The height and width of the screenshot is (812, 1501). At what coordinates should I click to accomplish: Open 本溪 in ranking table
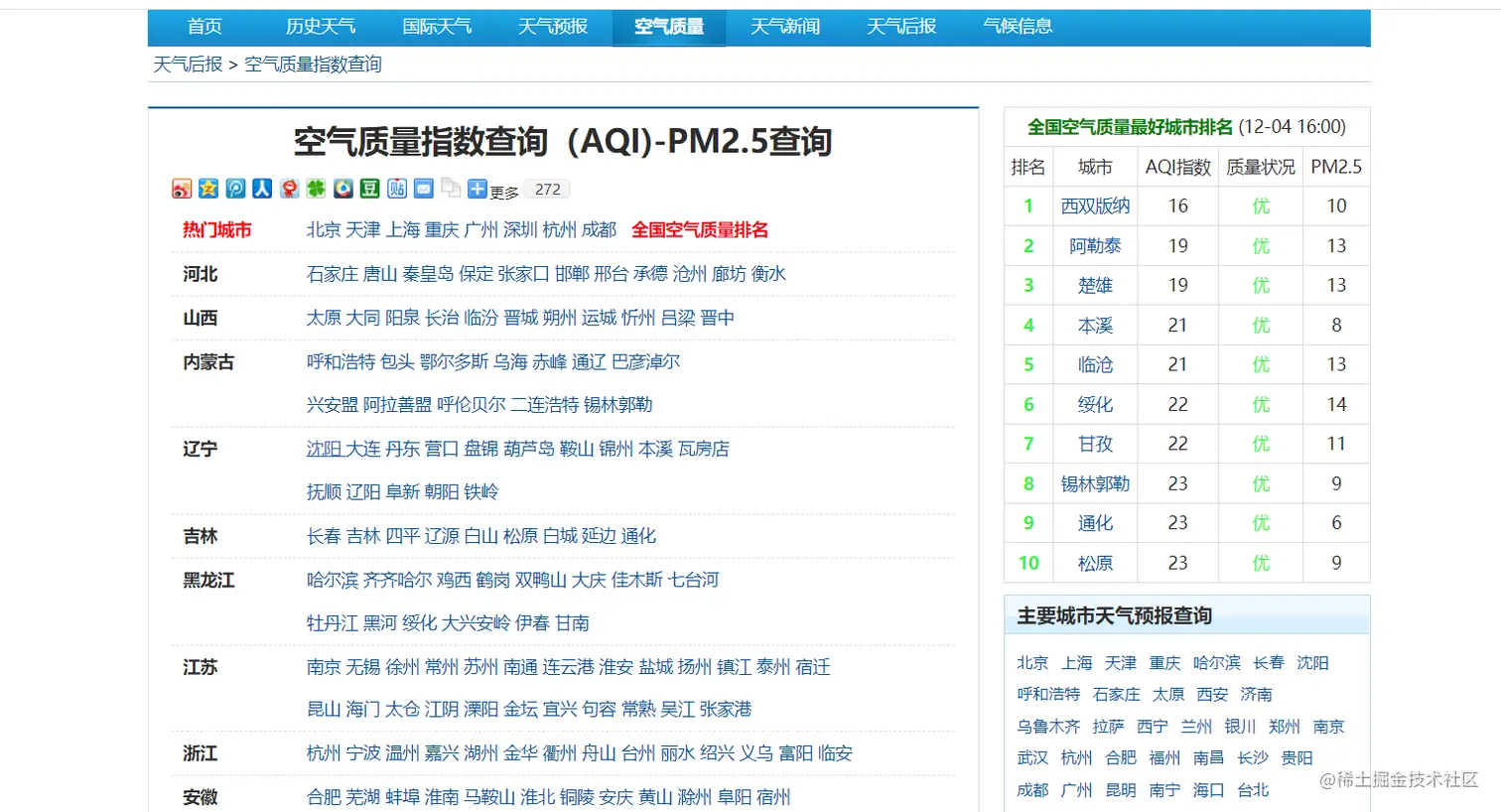[1095, 326]
